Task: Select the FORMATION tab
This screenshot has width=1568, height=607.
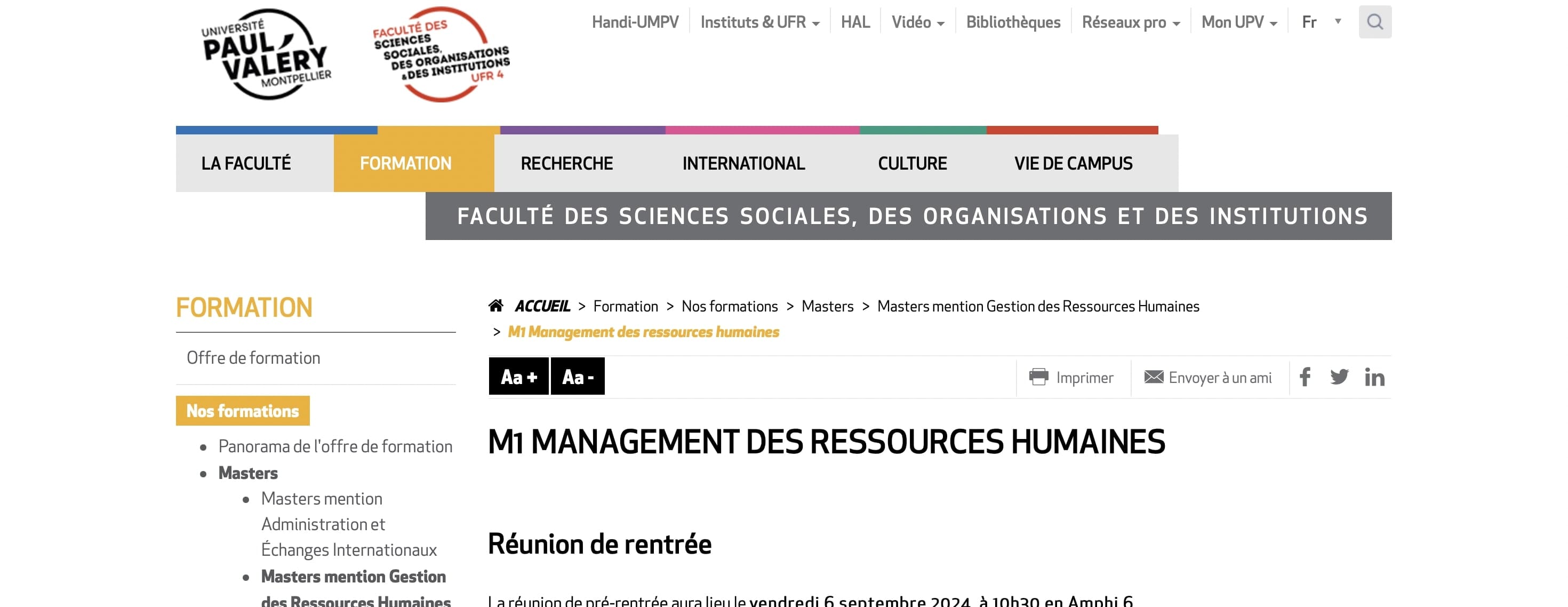Action: (413, 163)
